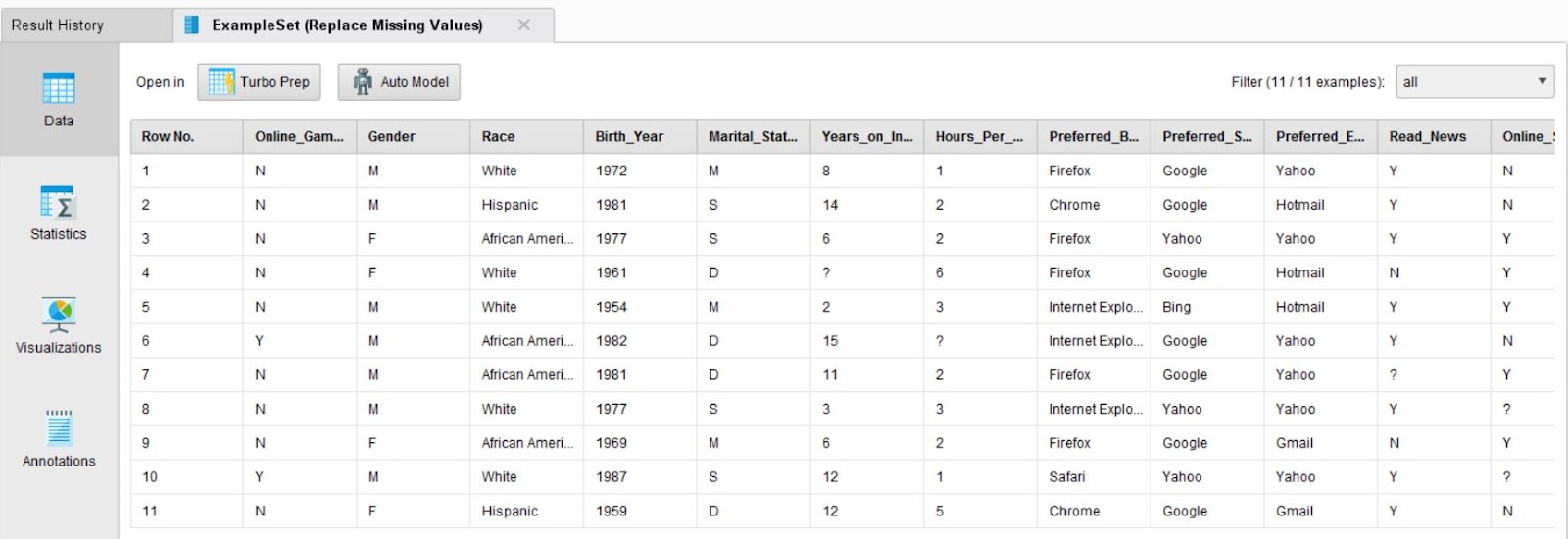Open the Data view icon

point(59,89)
